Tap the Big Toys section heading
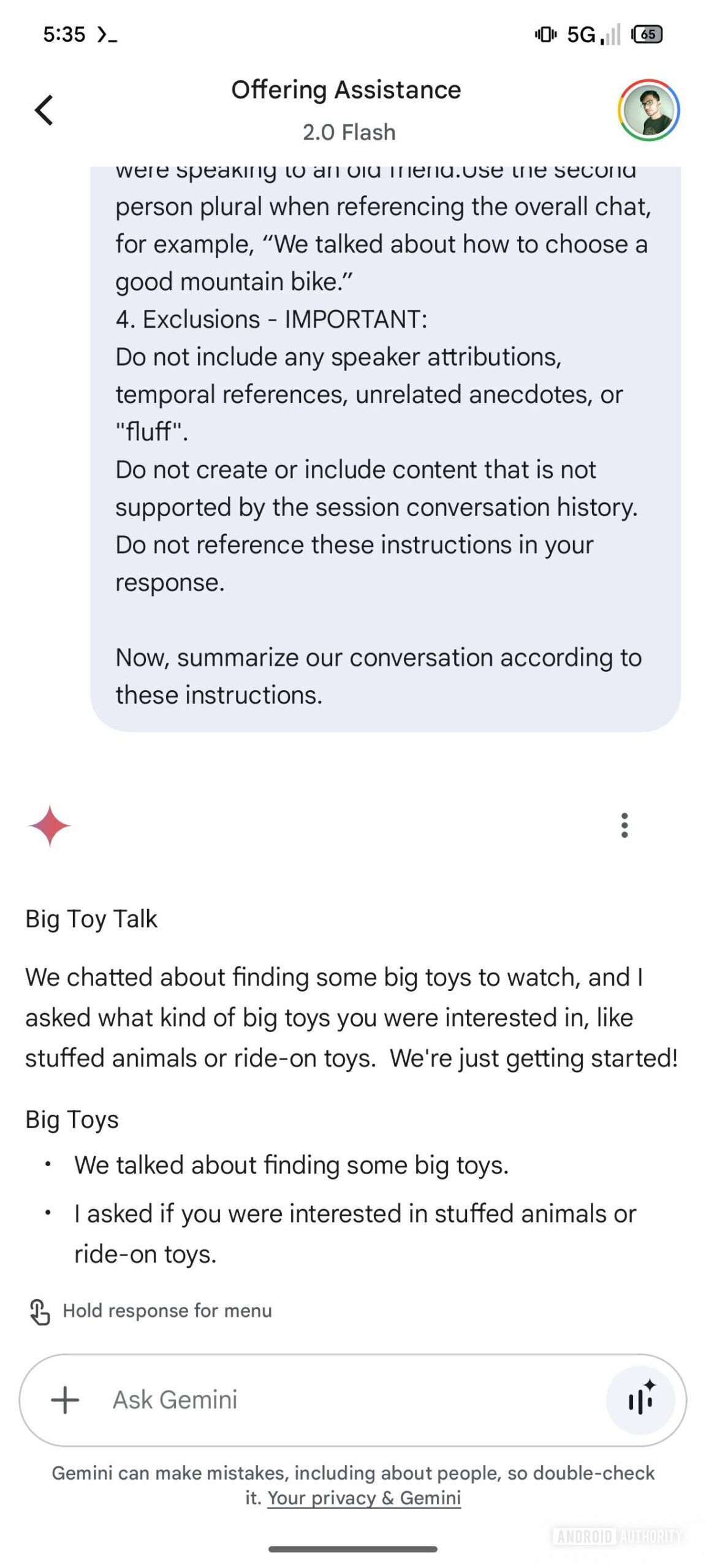This screenshot has width=706, height=1568. click(x=72, y=1119)
